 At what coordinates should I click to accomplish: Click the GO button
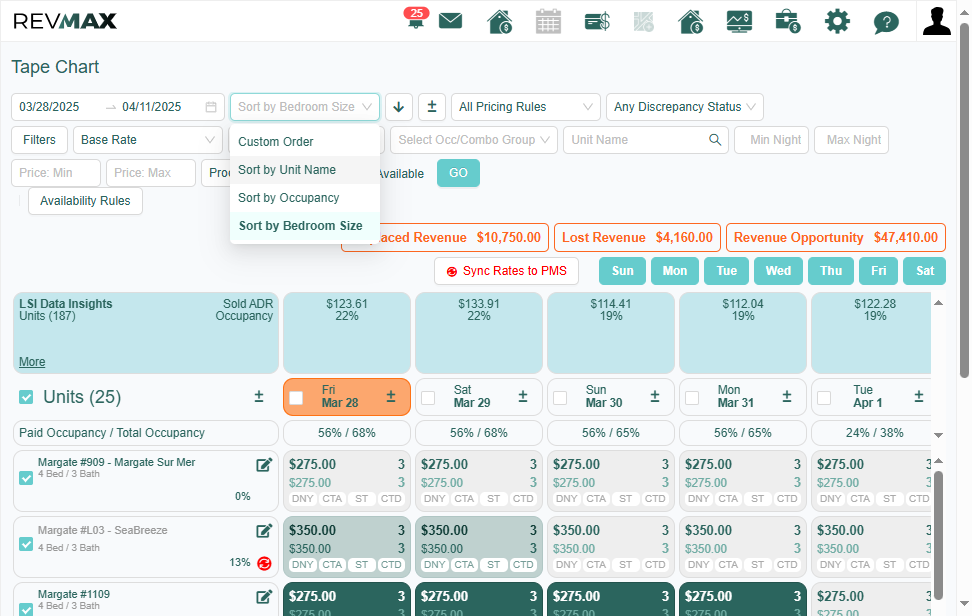click(x=458, y=173)
